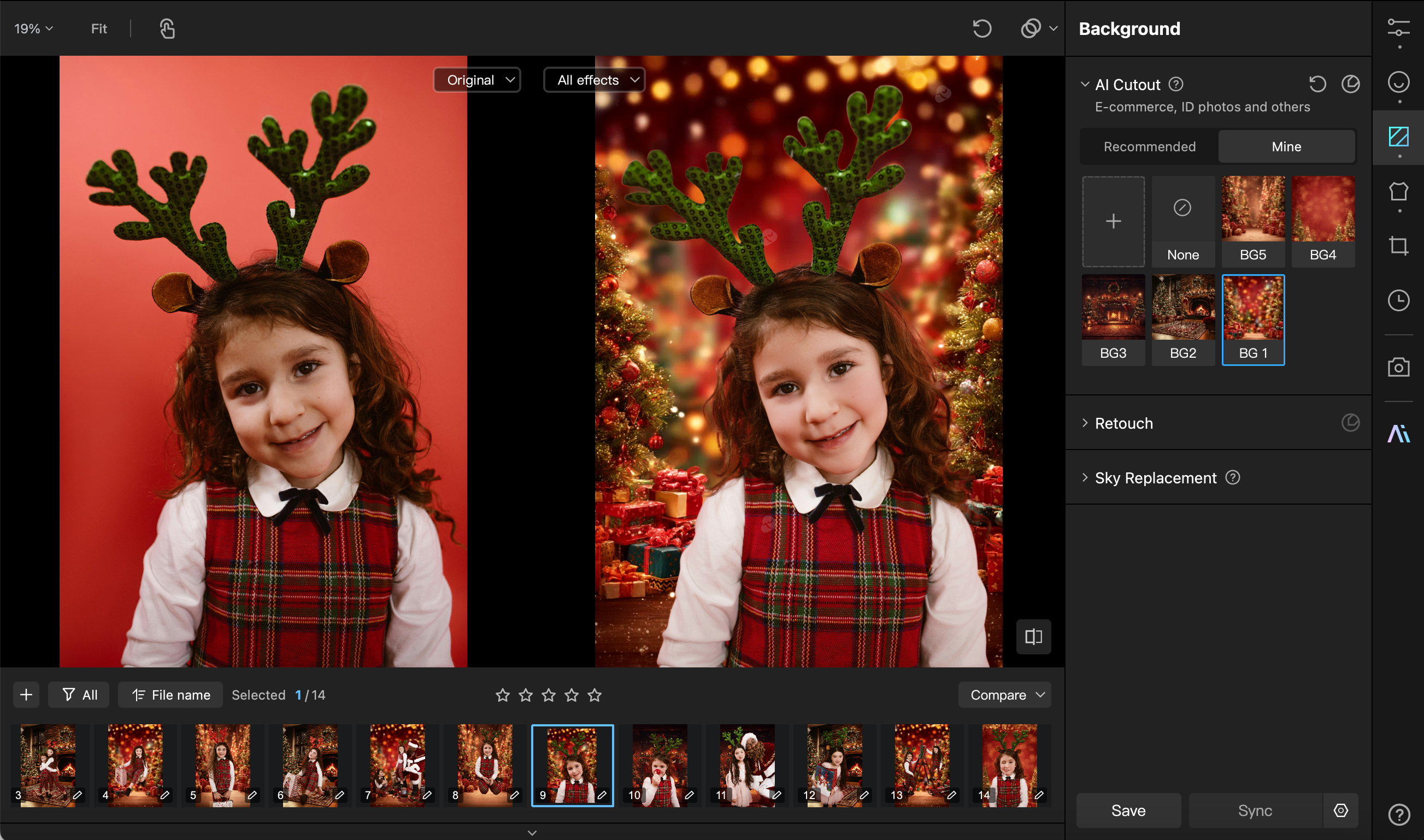
Task: Select the Crop tool icon
Action: tap(1398, 246)
